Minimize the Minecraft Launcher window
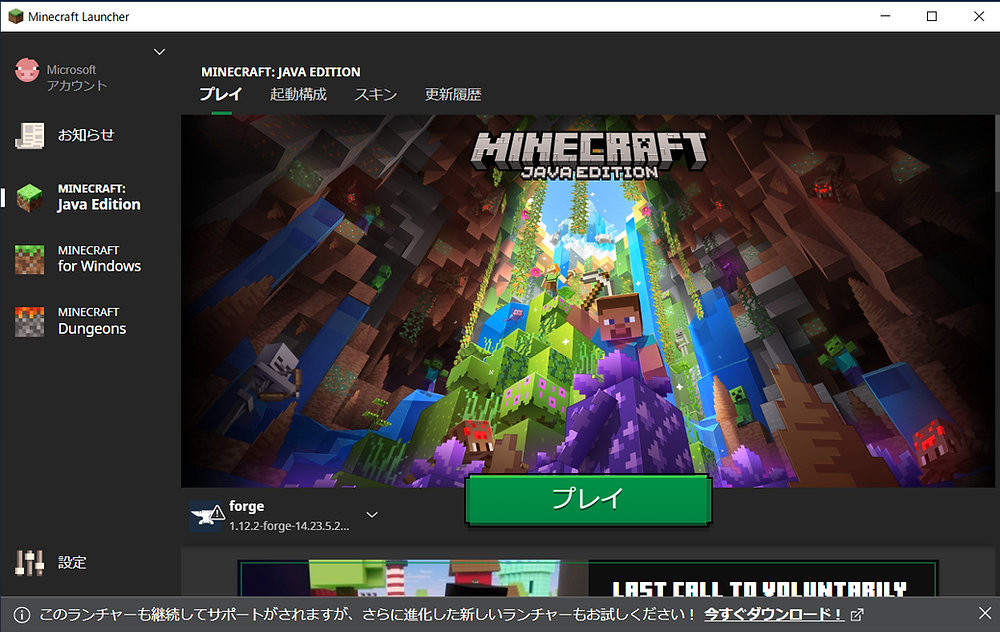 pos(885,16)
